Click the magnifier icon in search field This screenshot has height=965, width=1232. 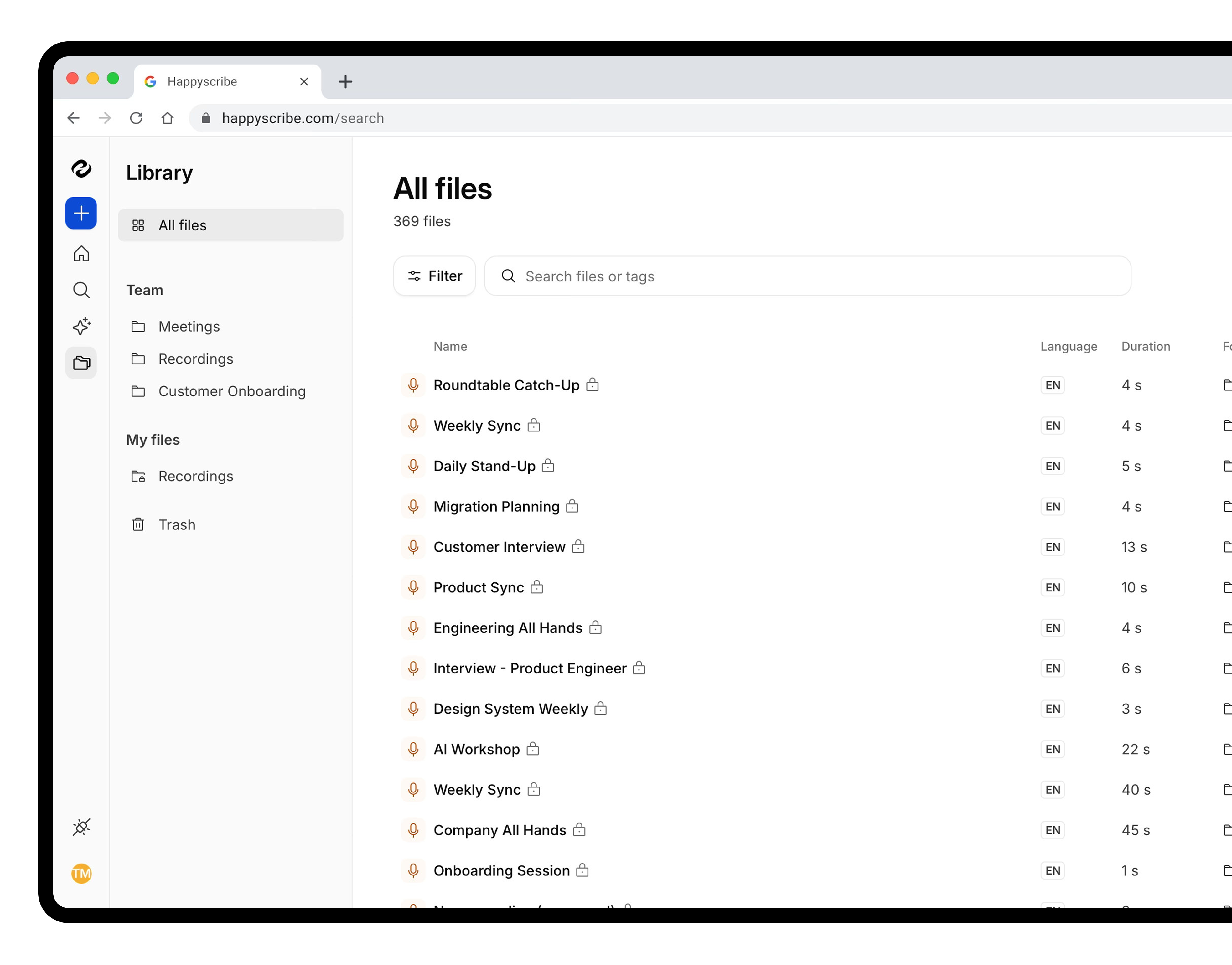pyautogui.click(x=508, y=276)
